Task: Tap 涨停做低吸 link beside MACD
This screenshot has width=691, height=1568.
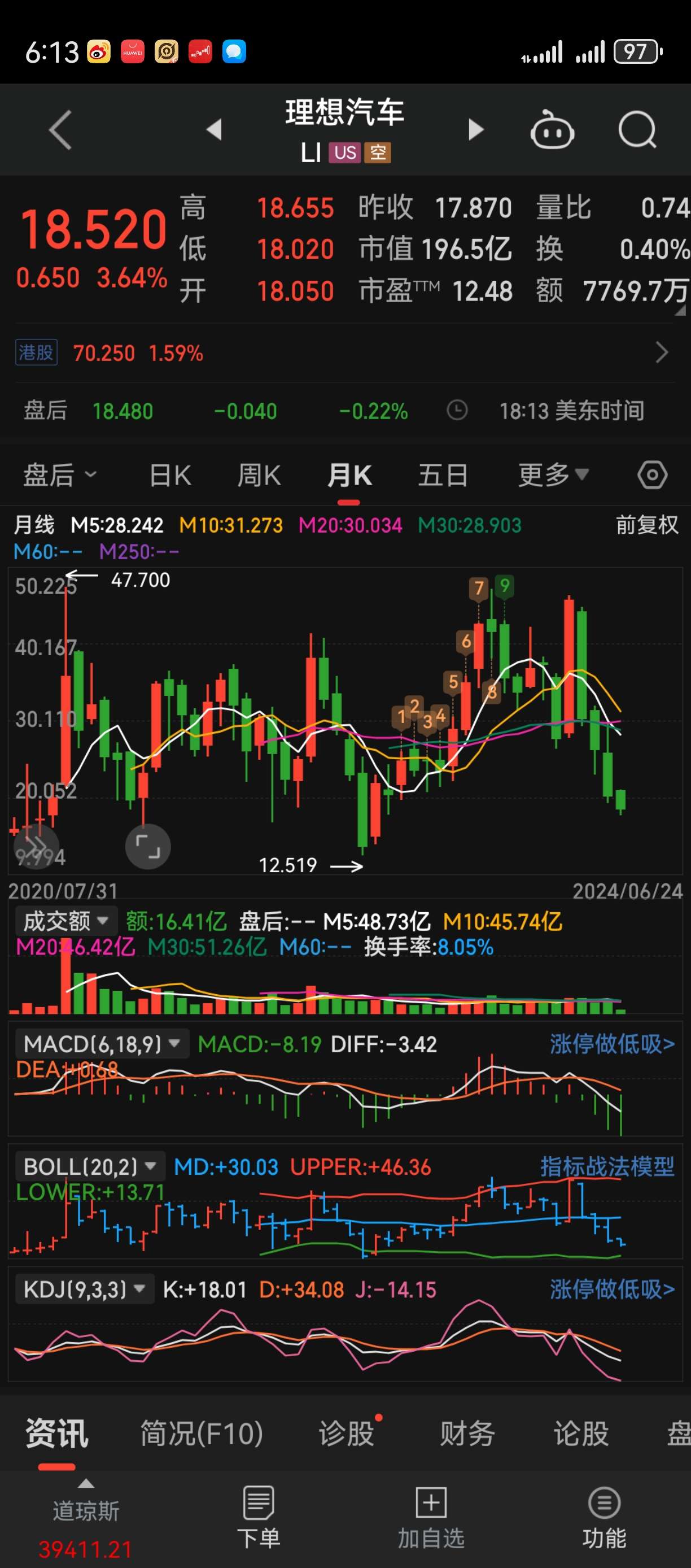Action: (x=613, y=1044)
